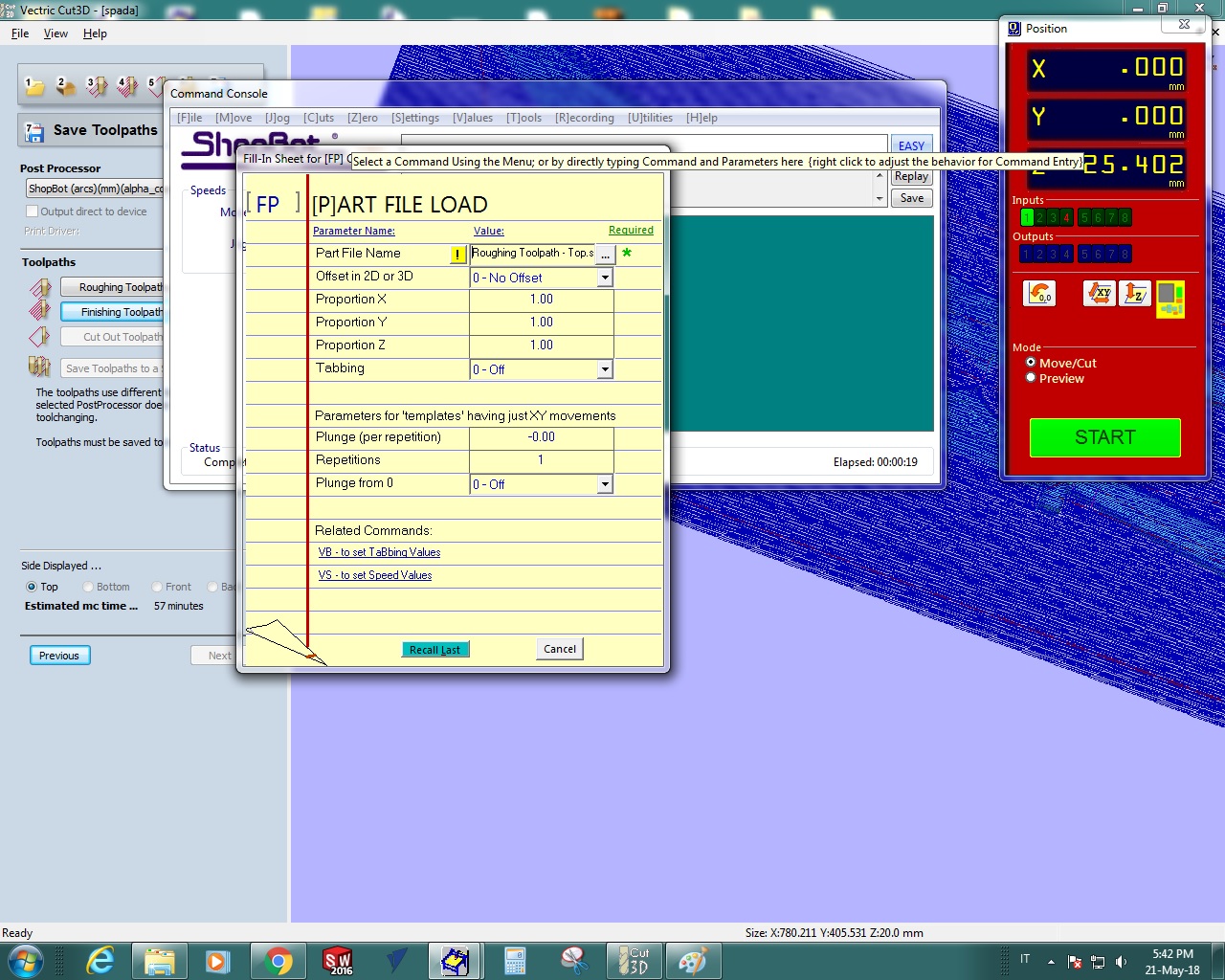The image size is (1225, 980).
Task: Click the yellow warning icon beside Part File Name
Action: coord(457,255)
